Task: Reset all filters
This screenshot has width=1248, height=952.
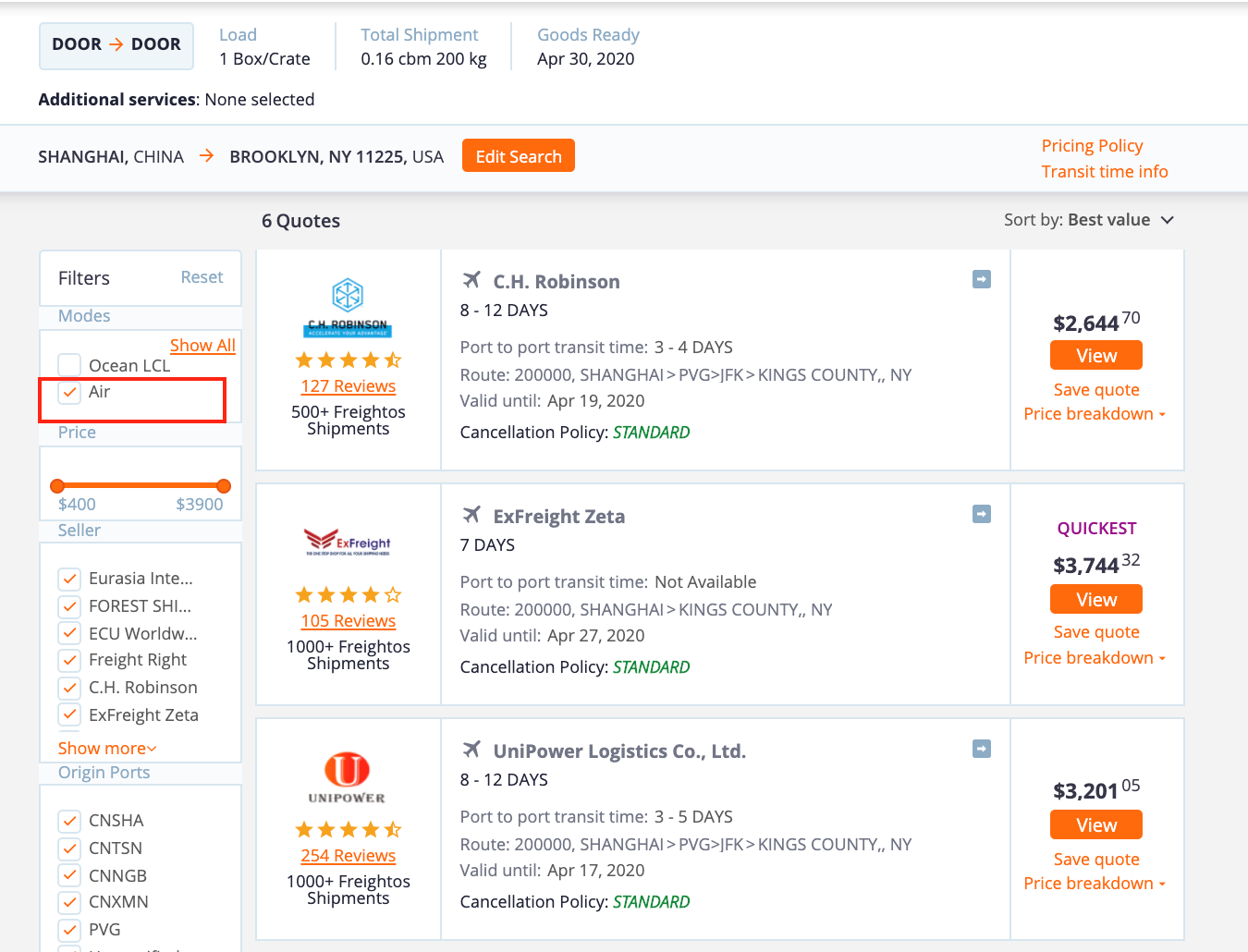Action: coord(202,277)
